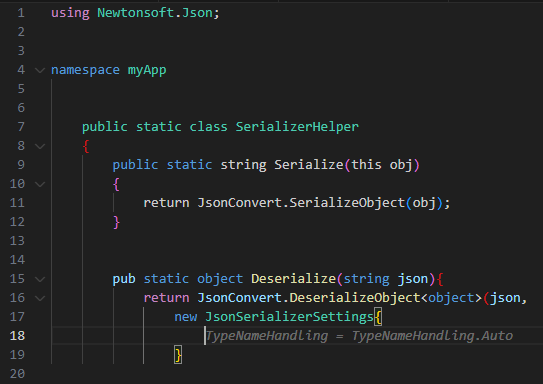Click the 'myApp' namespace name
This screenshot has height=384, width=543.
(147, 70)
